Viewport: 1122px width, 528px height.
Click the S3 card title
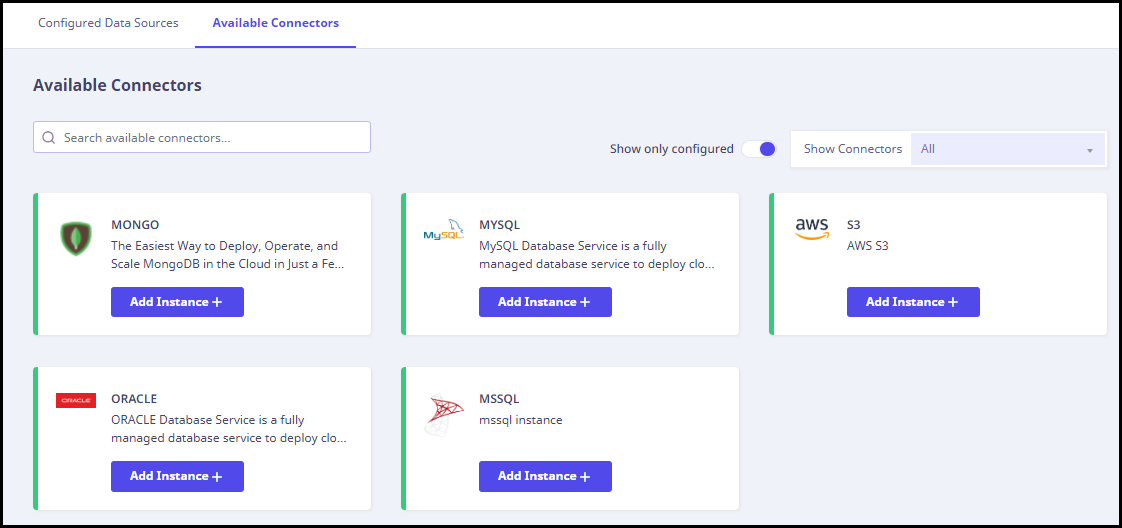pos(853,225)
